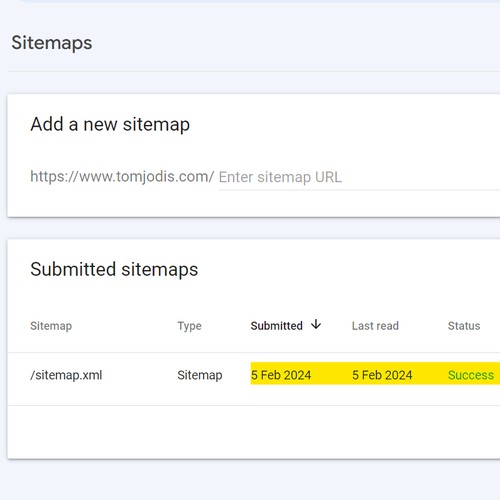Click the green Success status
500x500 pixels.
(x=471, y=375)
